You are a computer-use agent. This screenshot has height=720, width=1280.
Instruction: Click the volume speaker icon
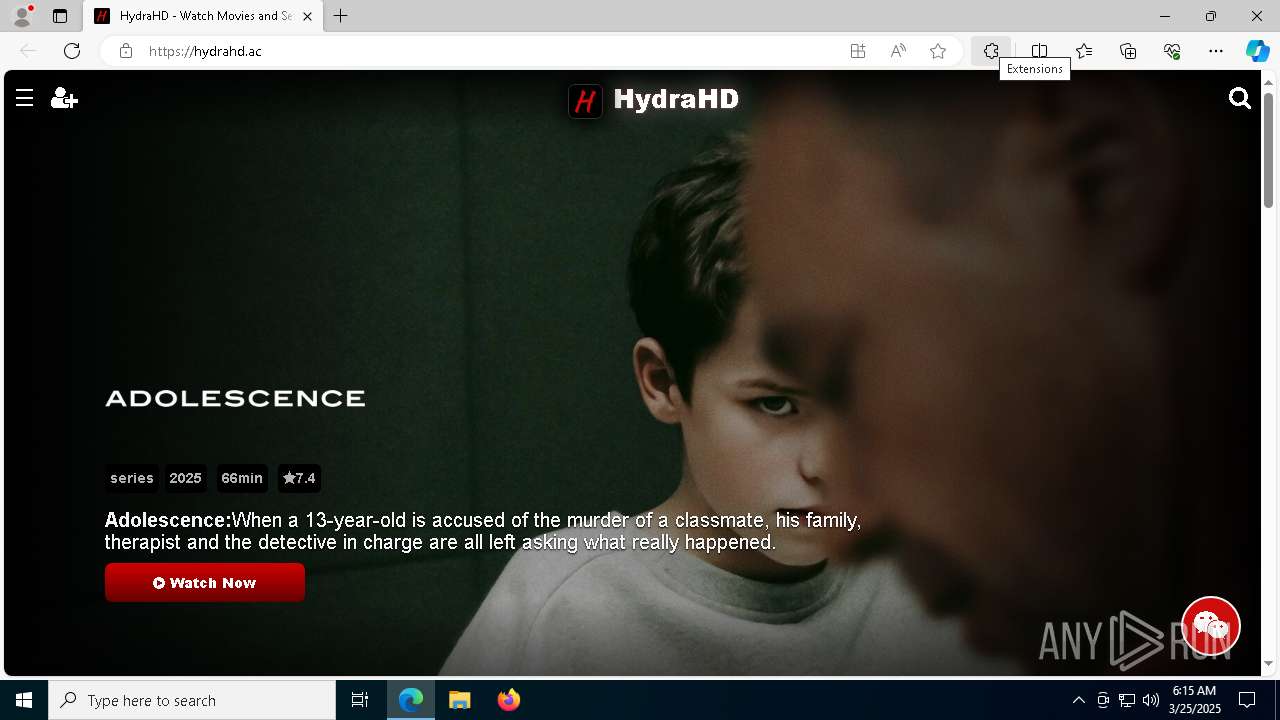tap(1151, 700)
